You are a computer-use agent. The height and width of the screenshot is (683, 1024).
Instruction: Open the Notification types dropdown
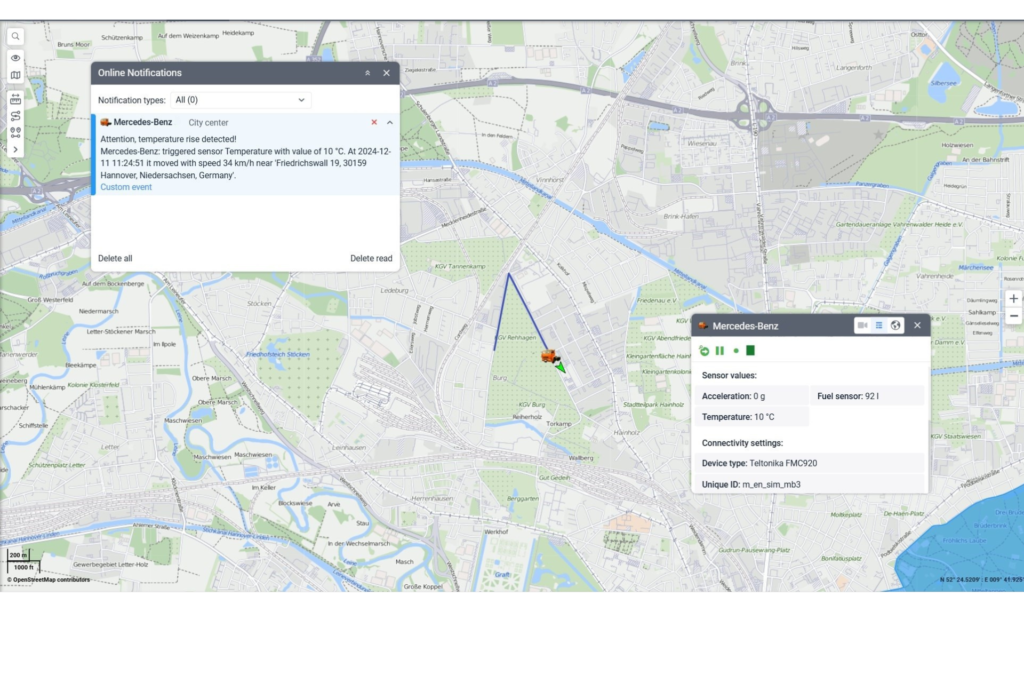(x=240, y=100)
